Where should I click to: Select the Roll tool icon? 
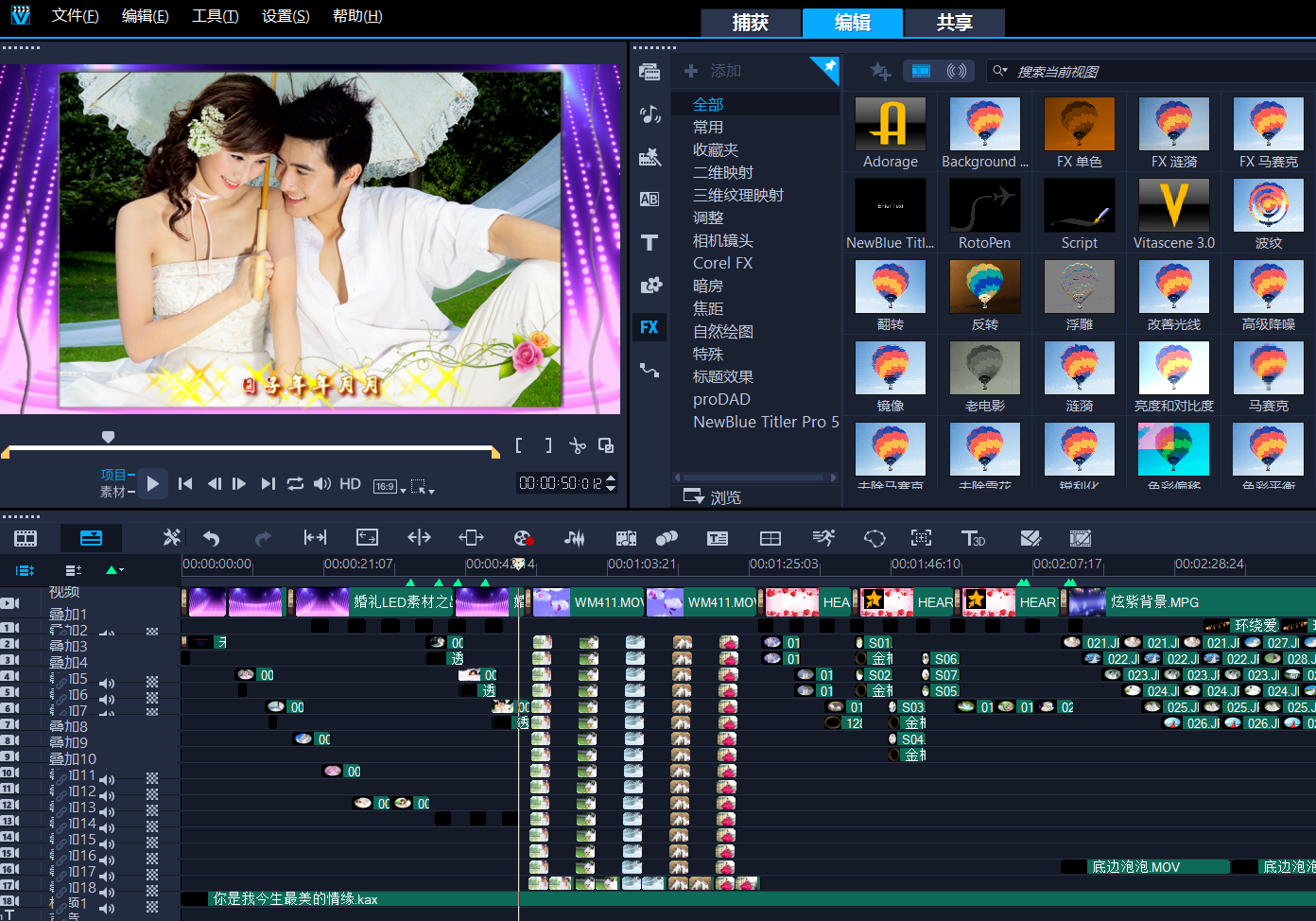pos(419,538)
